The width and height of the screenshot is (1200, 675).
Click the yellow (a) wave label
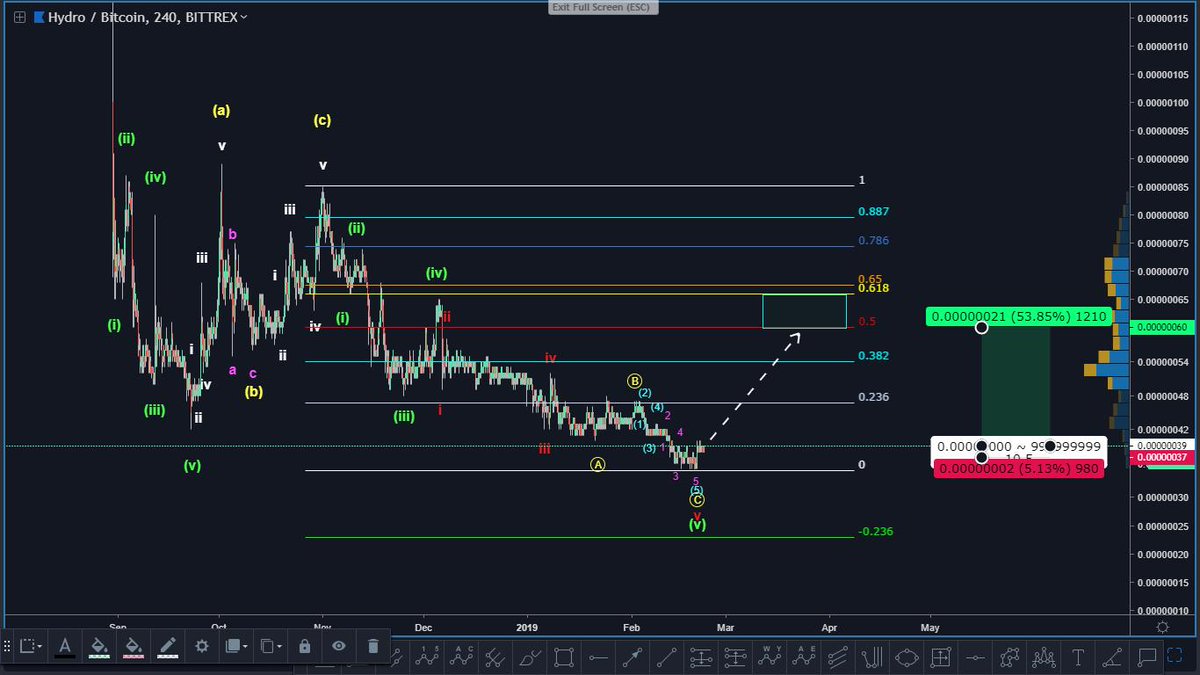221,111
